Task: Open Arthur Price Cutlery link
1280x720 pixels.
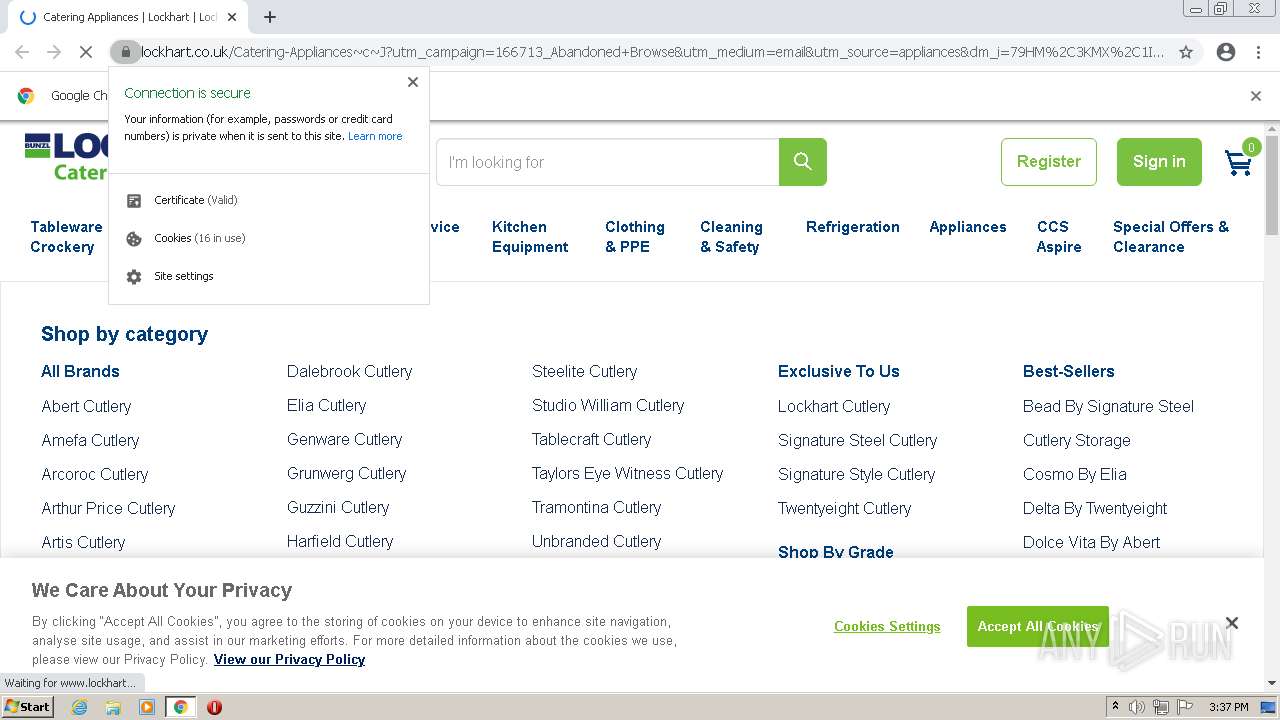Action: pyautogui.click(x=108, y=508)
